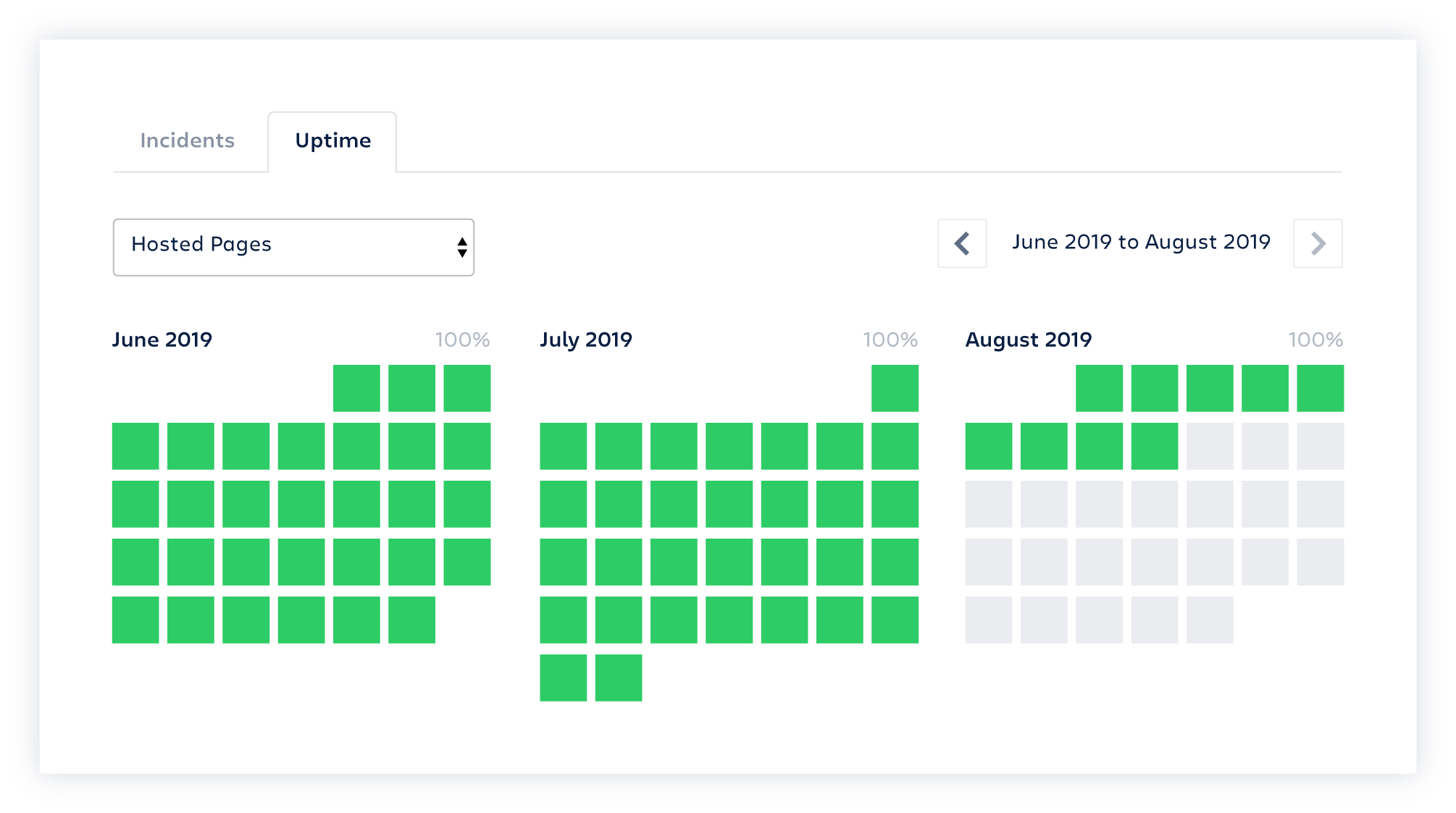Image resolution: width=1456 pixels, height=813 pixels.
Task: Enable the Incidents view toggle
Action: point(187,140)
